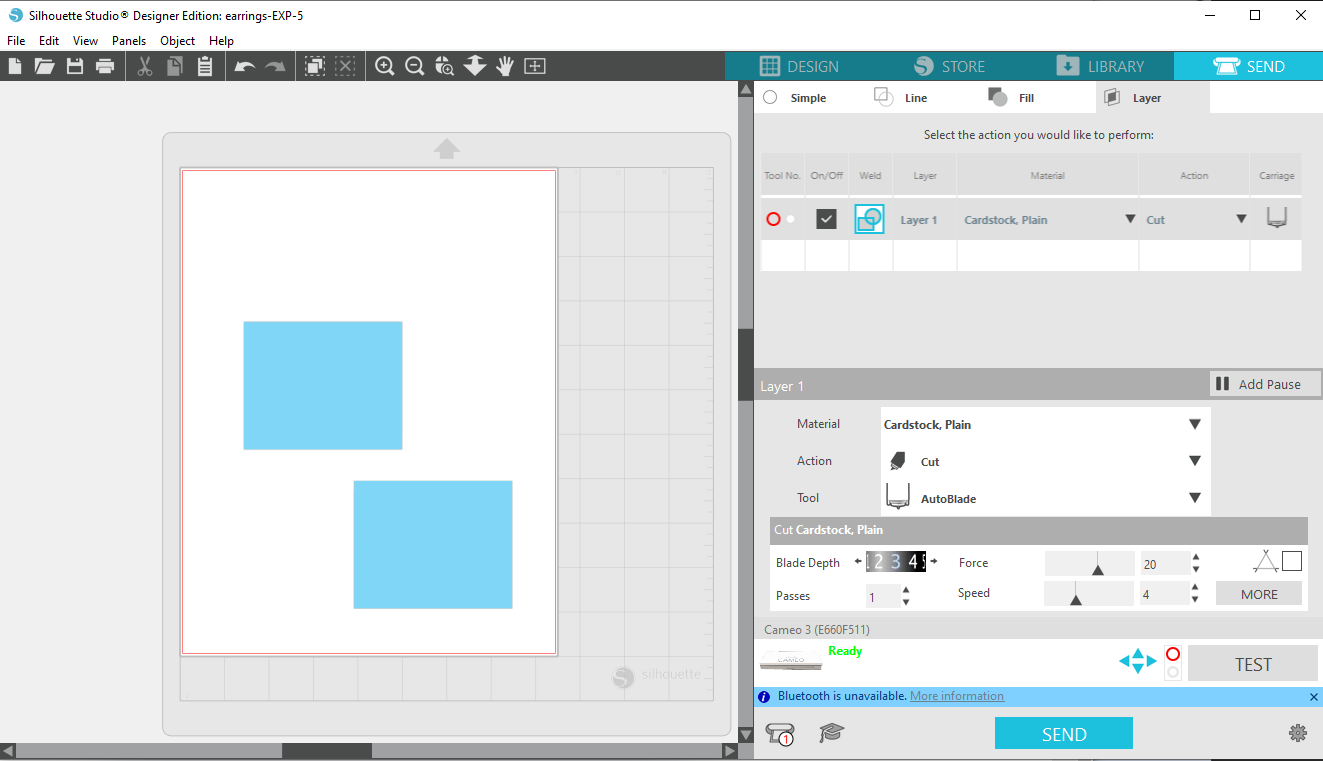Click the Force slider handle
The width and height of the screenshot is (1323, 761).
tap(1098, 569)
